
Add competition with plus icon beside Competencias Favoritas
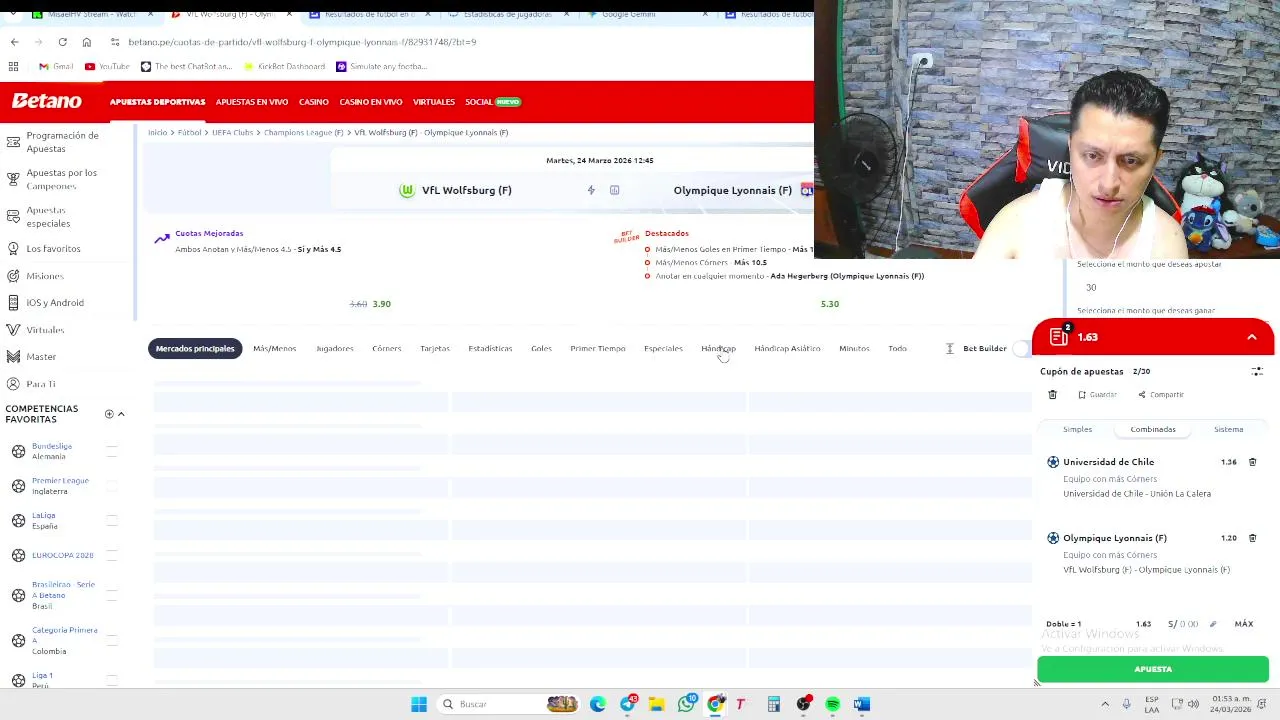pyautogui.click(x=109, y=414)
